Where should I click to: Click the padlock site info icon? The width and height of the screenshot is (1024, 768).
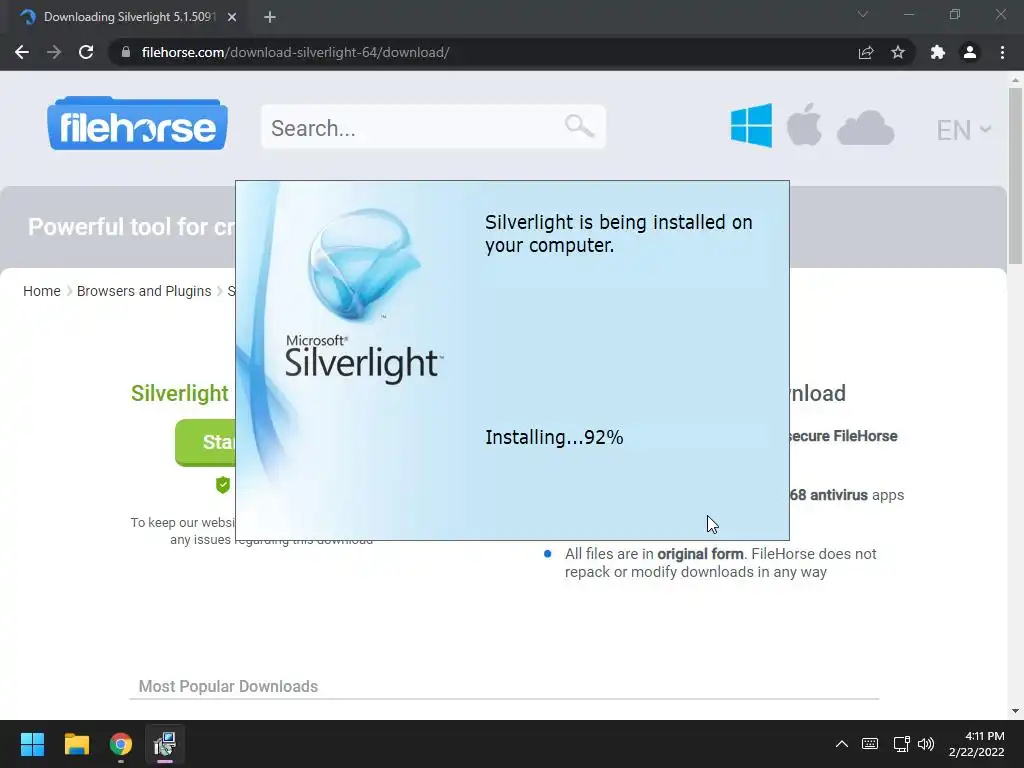(126, 52)
